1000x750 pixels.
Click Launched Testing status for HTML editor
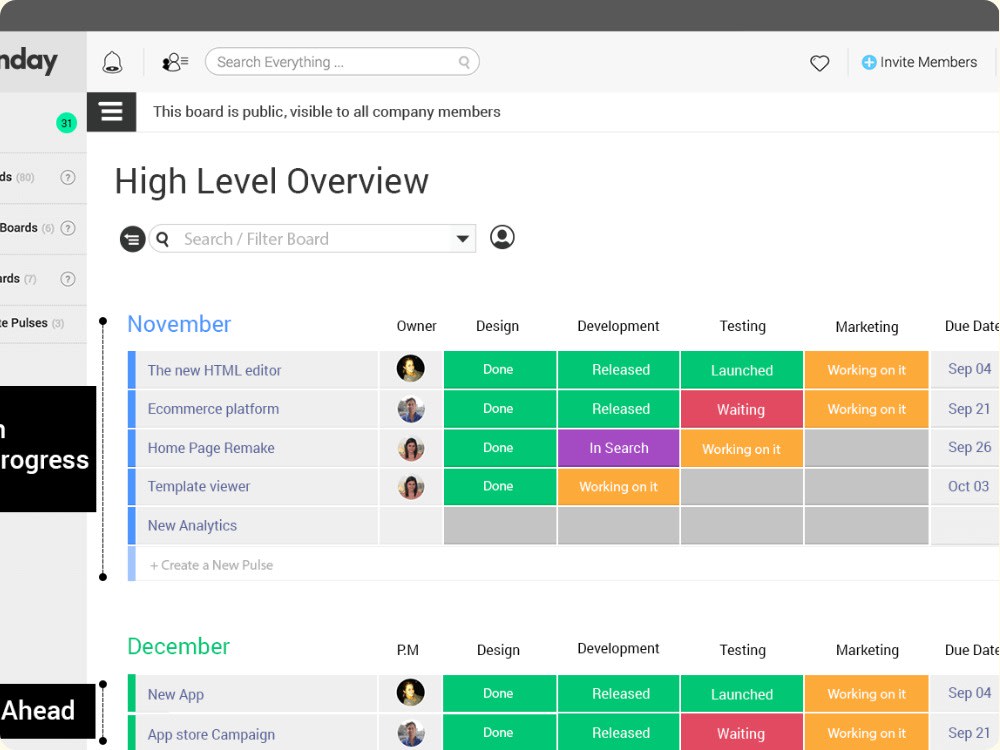[742, 370]
